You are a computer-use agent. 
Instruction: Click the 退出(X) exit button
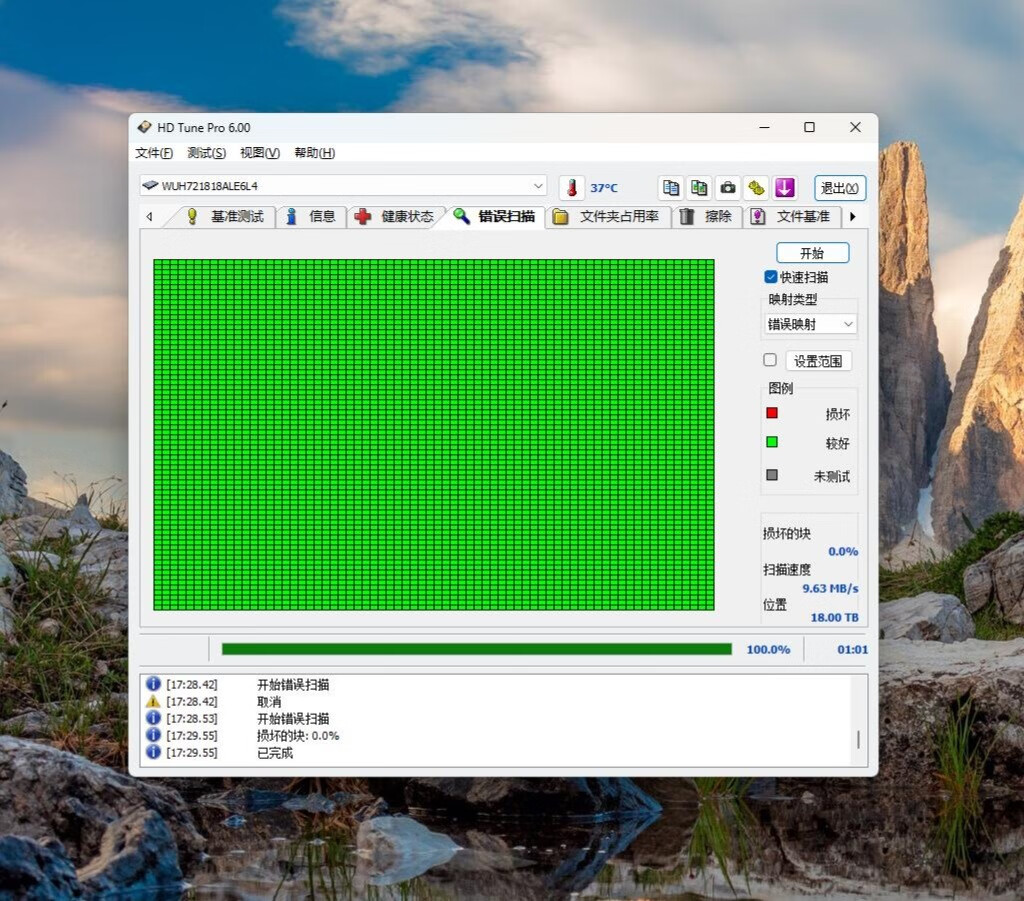[x=840, y=188]
